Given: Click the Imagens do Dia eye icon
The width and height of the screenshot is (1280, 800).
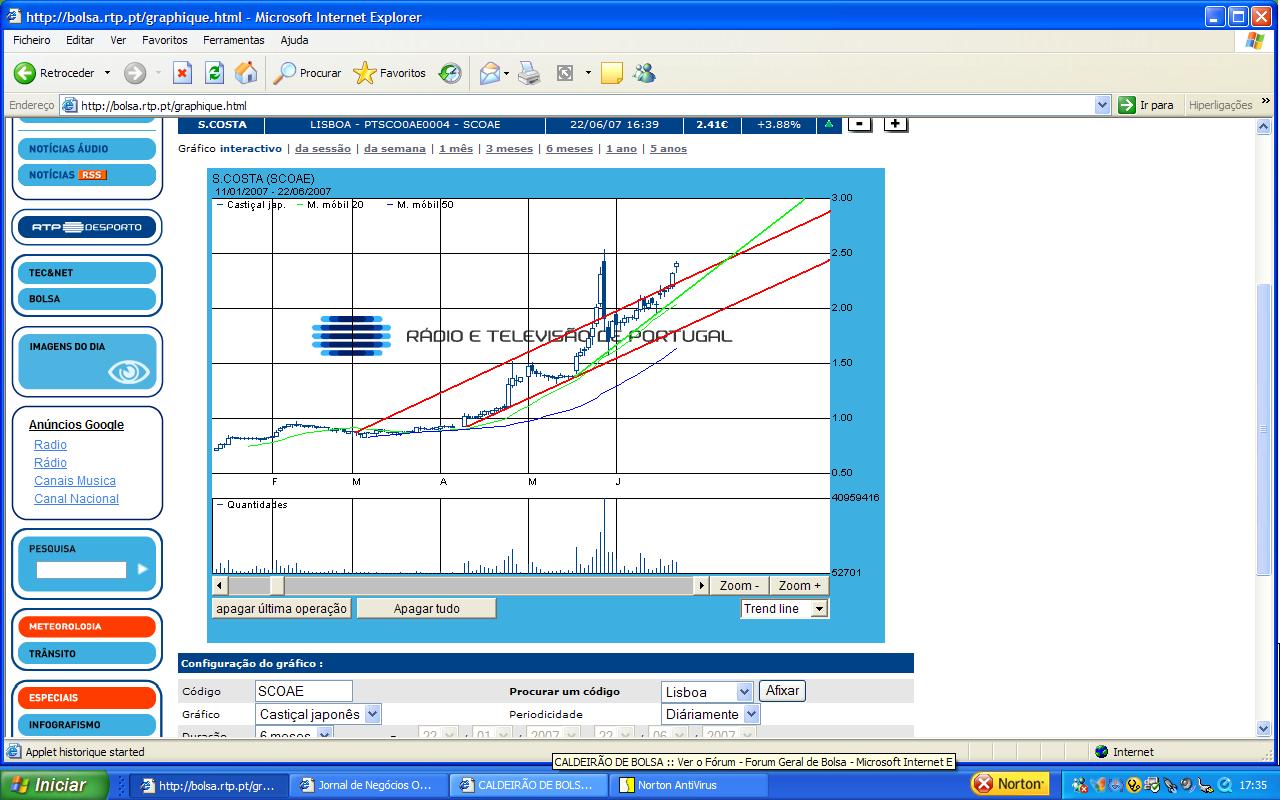Looking at the screenshot, I should (128, 372).
